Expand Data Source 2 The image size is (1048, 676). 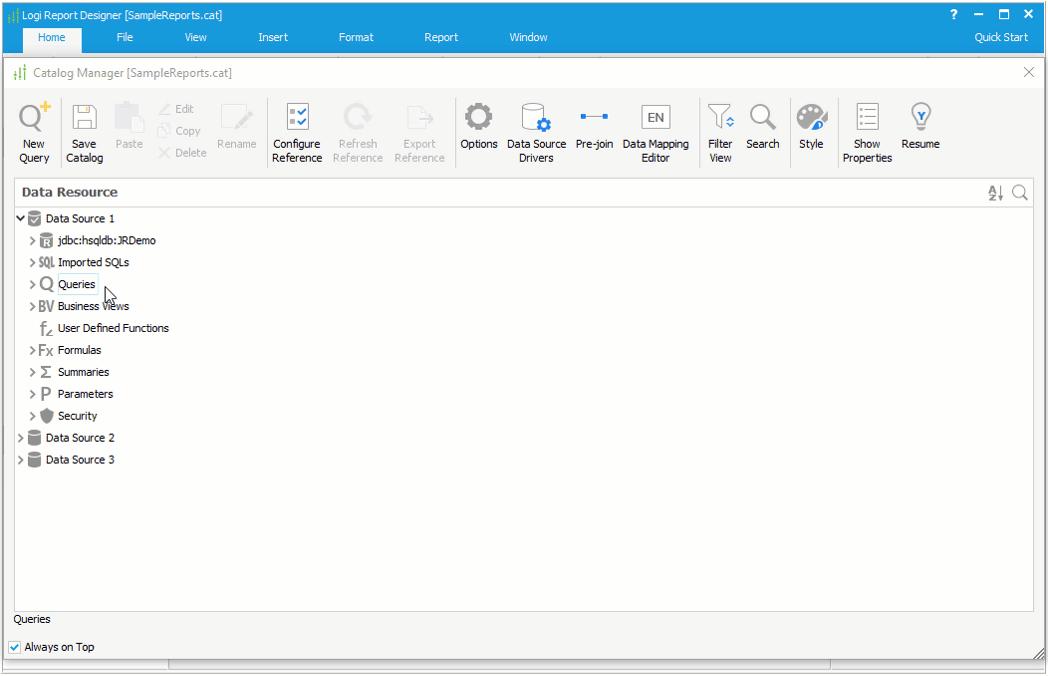tap(20, 437)
